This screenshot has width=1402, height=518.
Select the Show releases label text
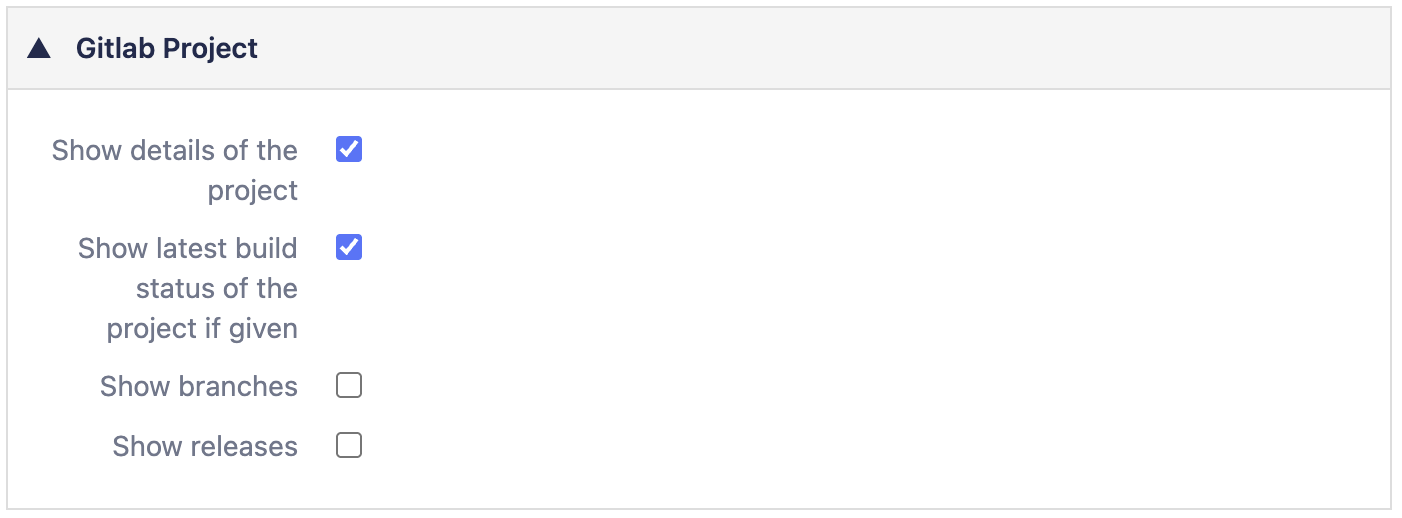coord(205,446)
